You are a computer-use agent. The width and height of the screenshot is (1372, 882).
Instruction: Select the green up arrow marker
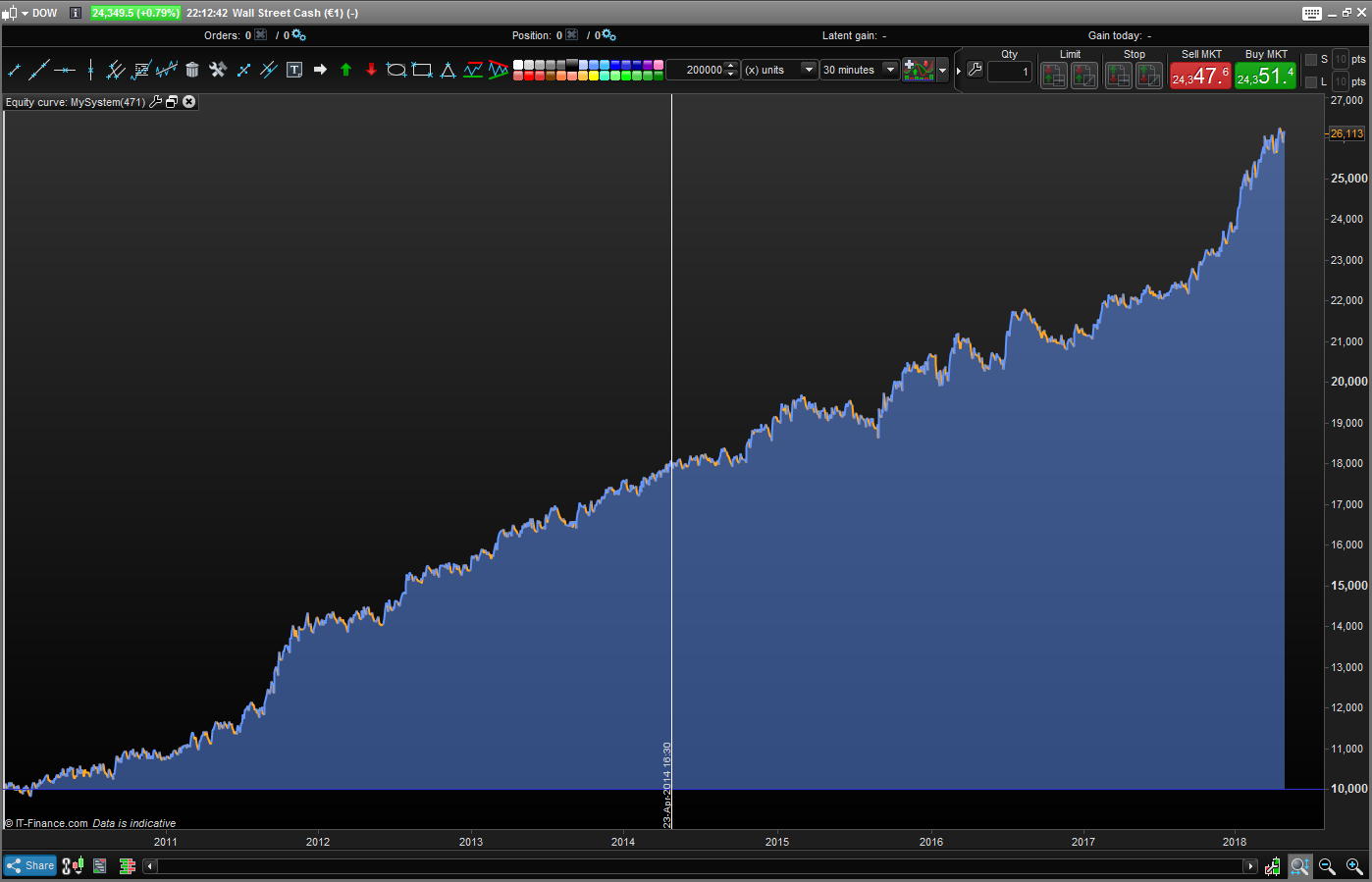point(345,70)
